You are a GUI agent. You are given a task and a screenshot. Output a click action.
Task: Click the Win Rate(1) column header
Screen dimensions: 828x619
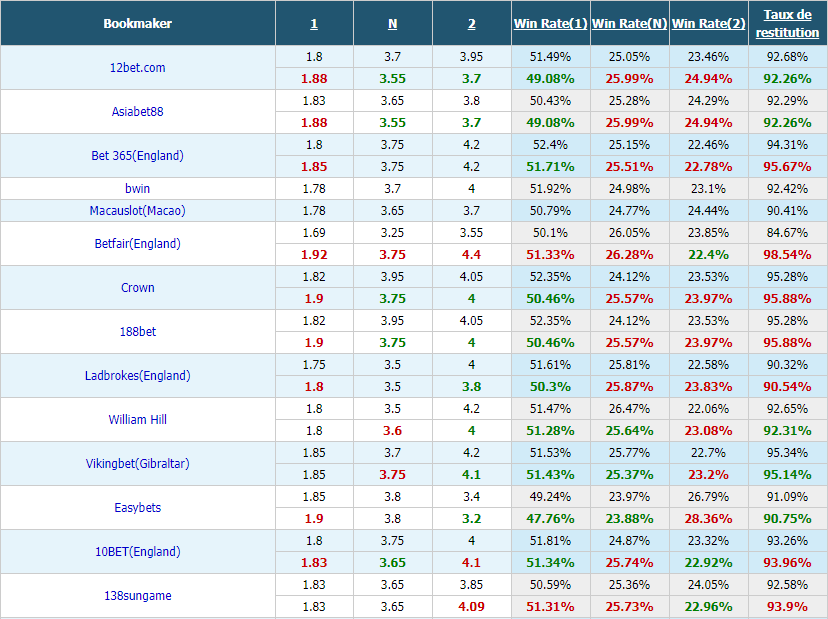coord(551,24)
